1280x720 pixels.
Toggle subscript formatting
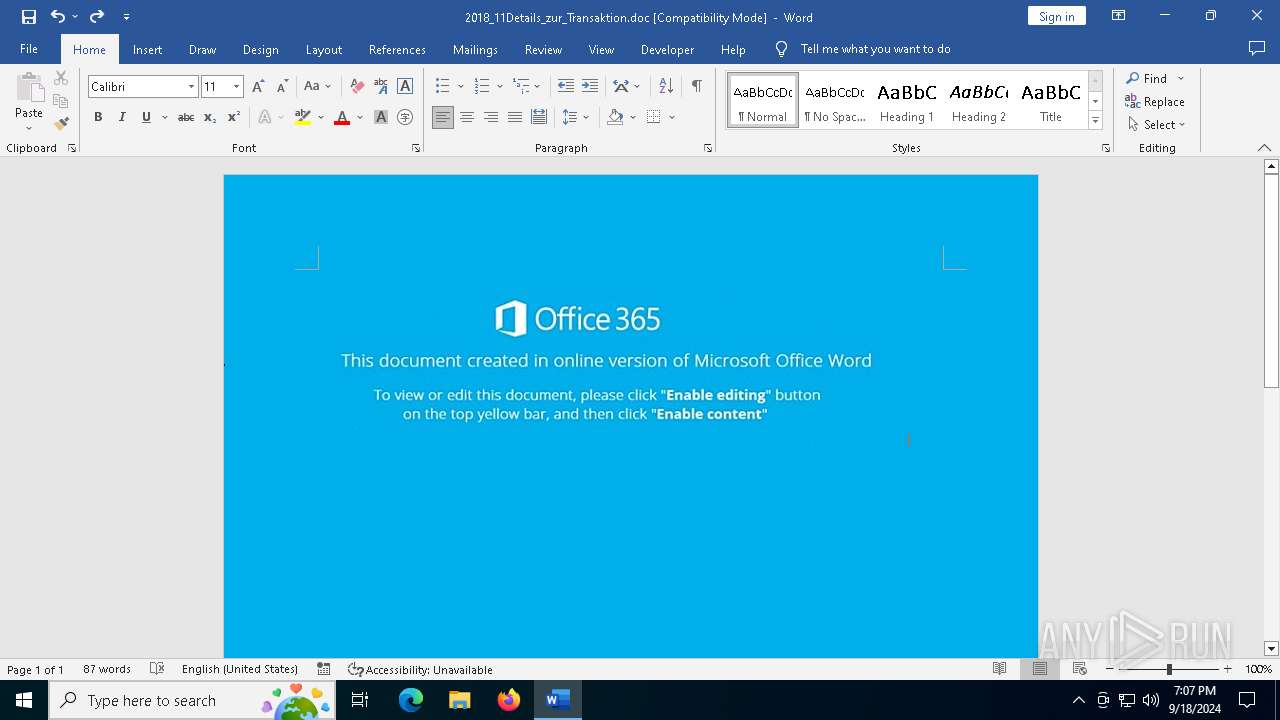210,117
